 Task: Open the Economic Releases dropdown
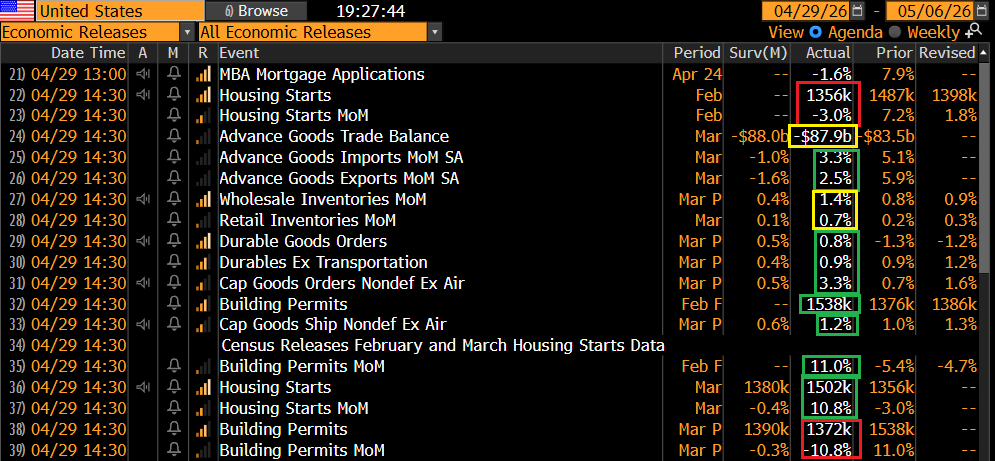(97, 32)
